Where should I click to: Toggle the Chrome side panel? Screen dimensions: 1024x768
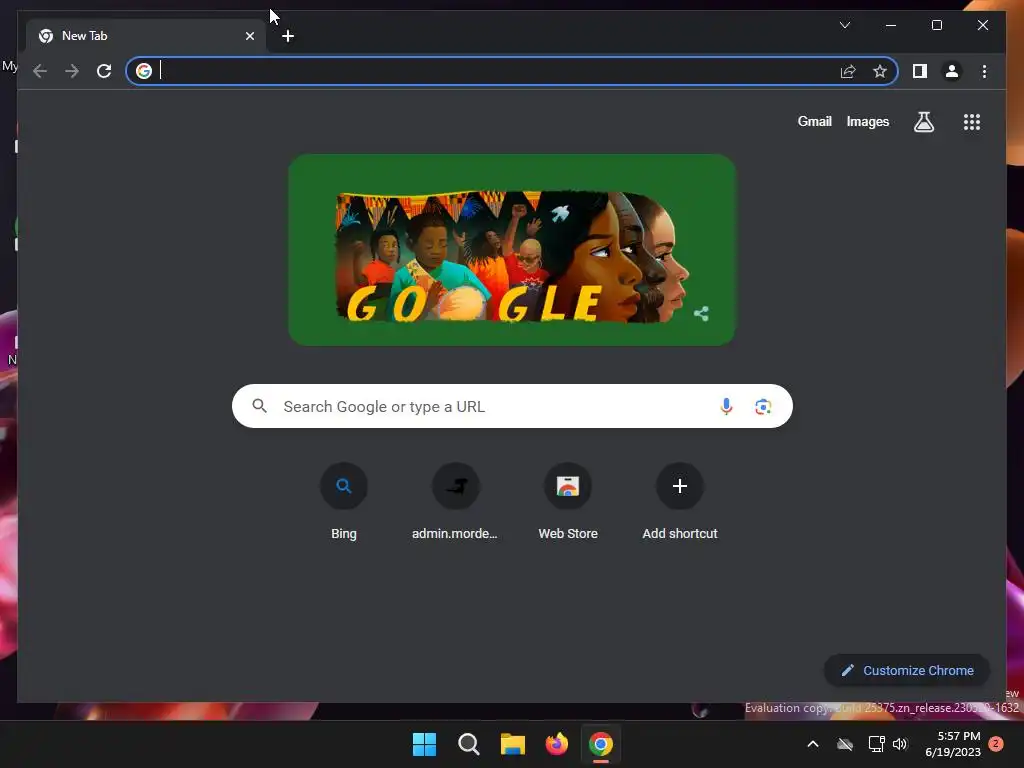(x=920, y=71)
